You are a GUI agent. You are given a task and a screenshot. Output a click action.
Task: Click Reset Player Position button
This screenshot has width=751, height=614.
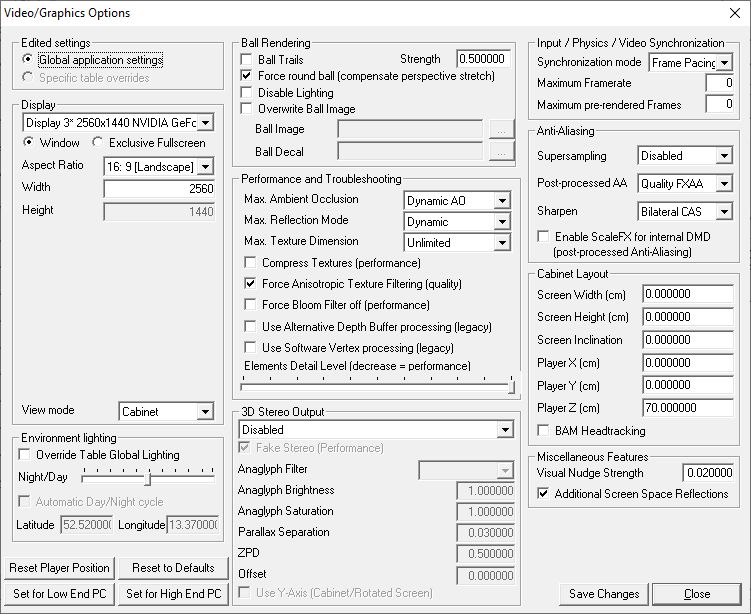tap(59, 568)
